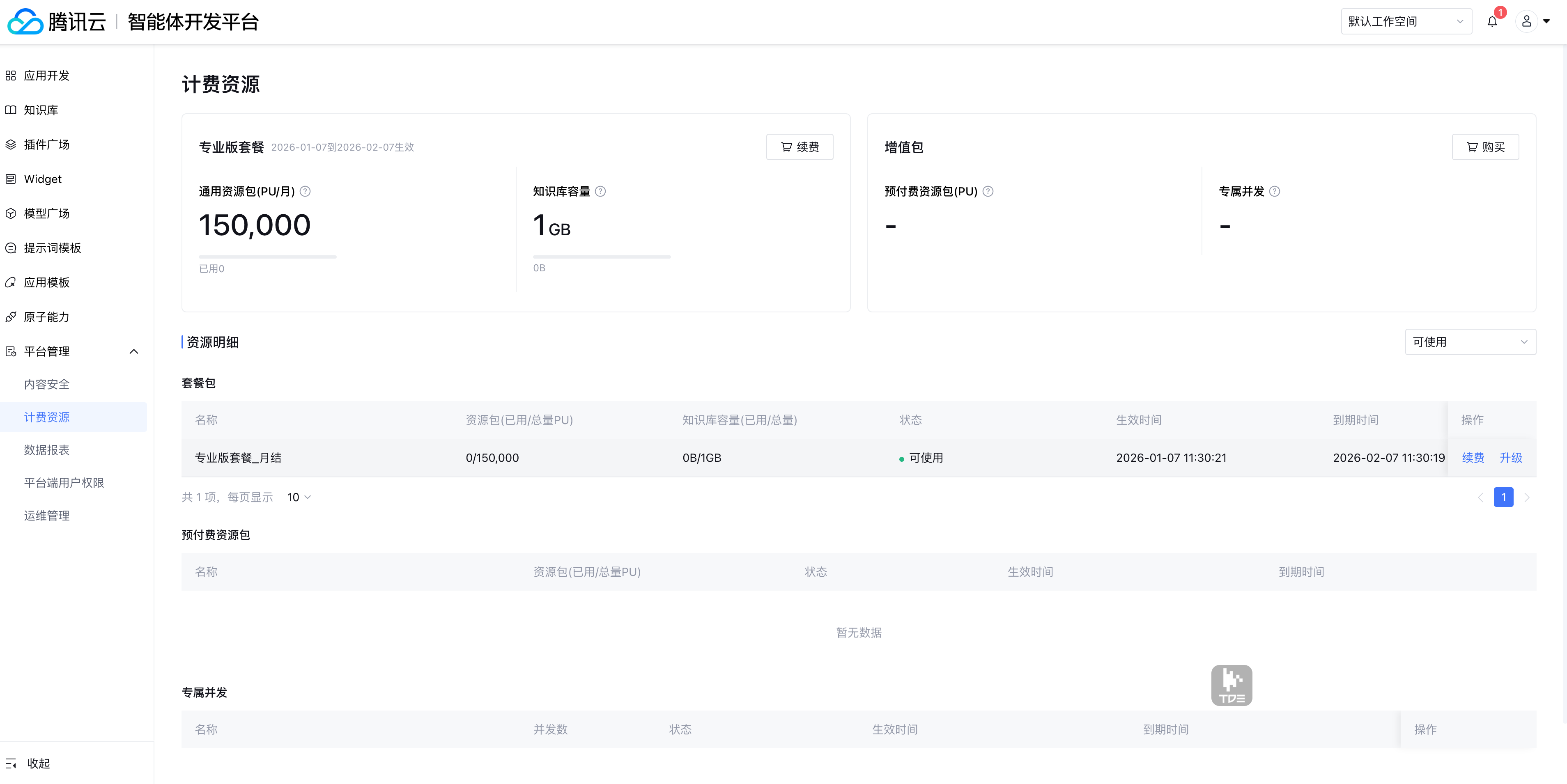Open 插件广场 from the sidebar
The image size is (1567, 784).
point(46,145)
